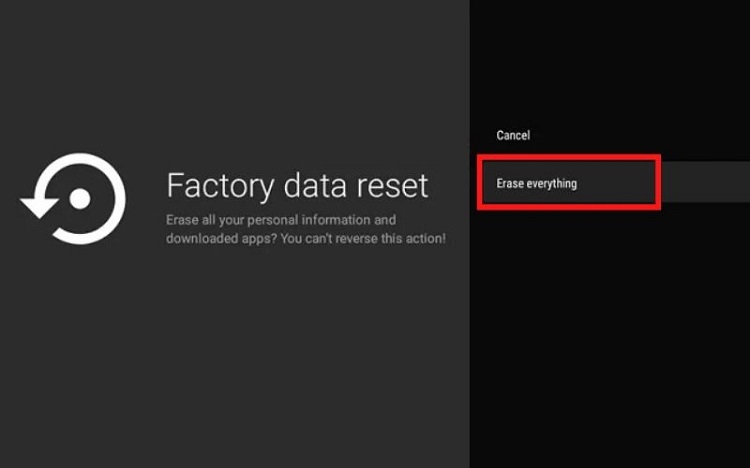Click the erase personal information description text

point(281,220)
